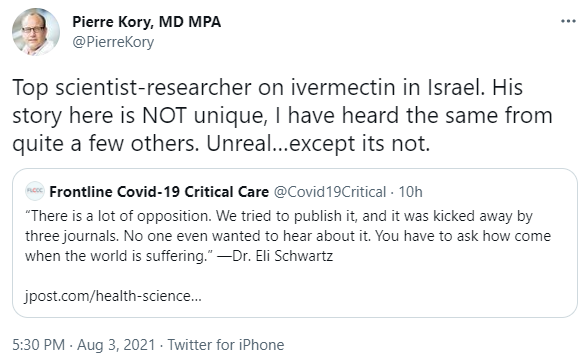Click the 'three journals' line in quote
The image size is (584, 364).
click(x=288, y=236)
